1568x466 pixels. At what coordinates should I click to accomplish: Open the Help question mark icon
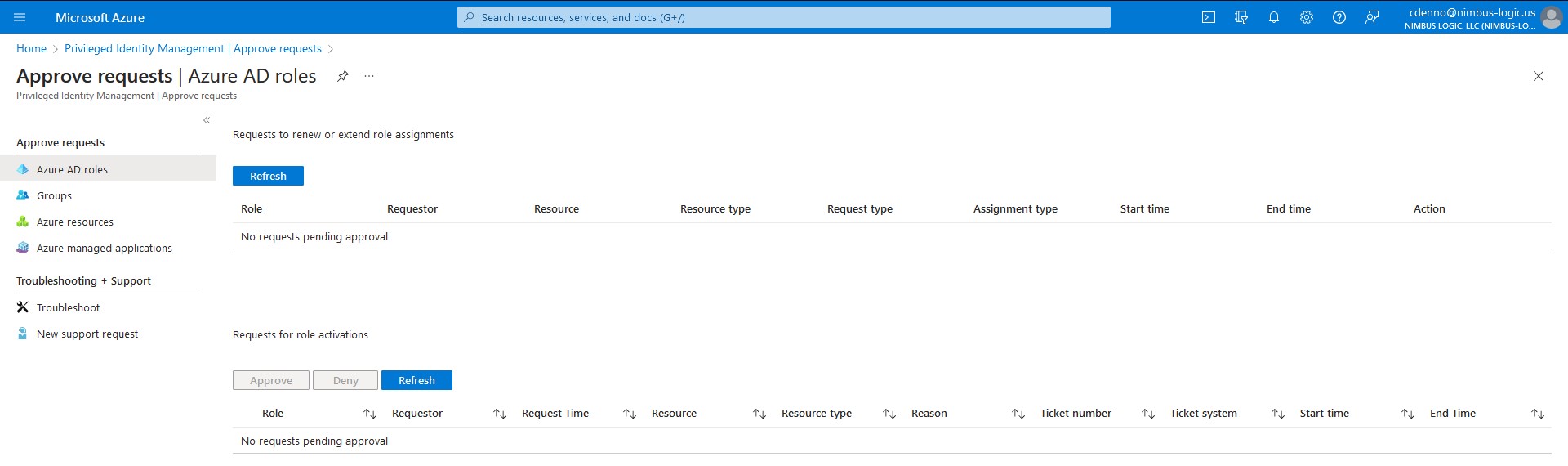1339,17
